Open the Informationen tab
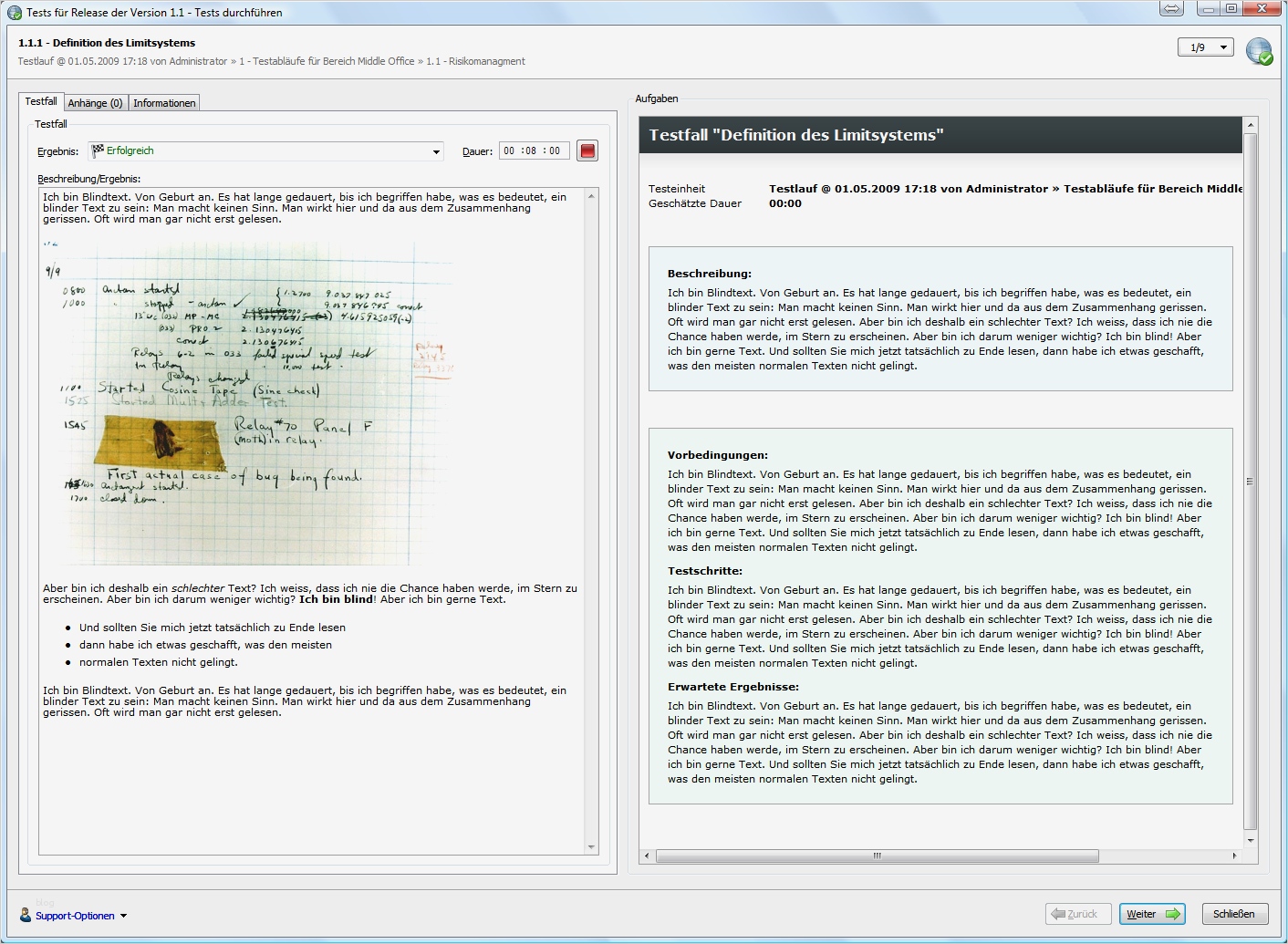 164,103
